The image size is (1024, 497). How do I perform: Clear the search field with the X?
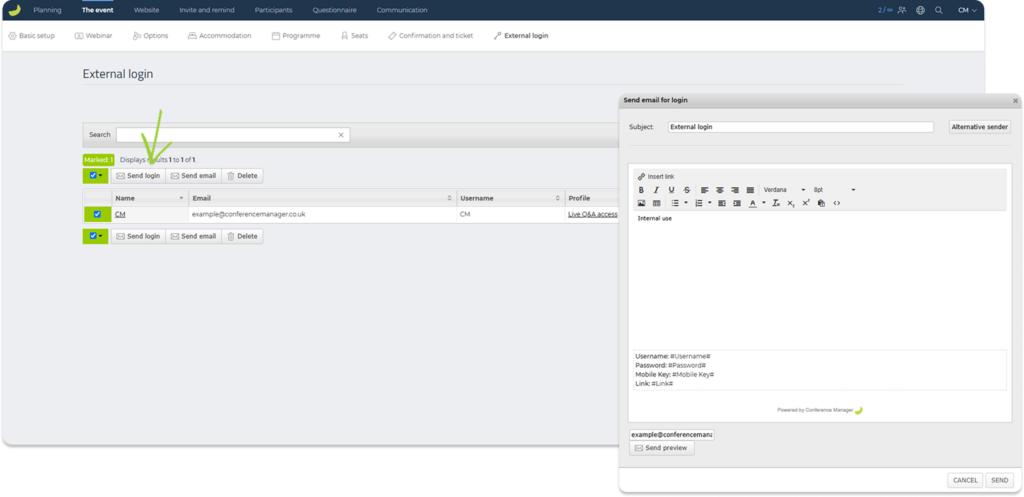coord(340,135)
